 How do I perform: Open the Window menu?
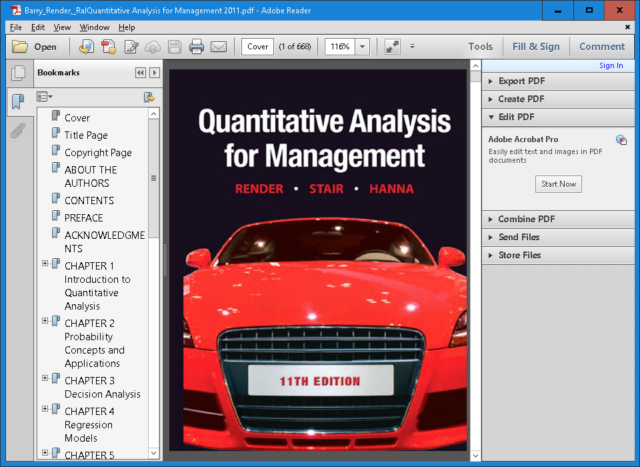click(x=94, y=27)
